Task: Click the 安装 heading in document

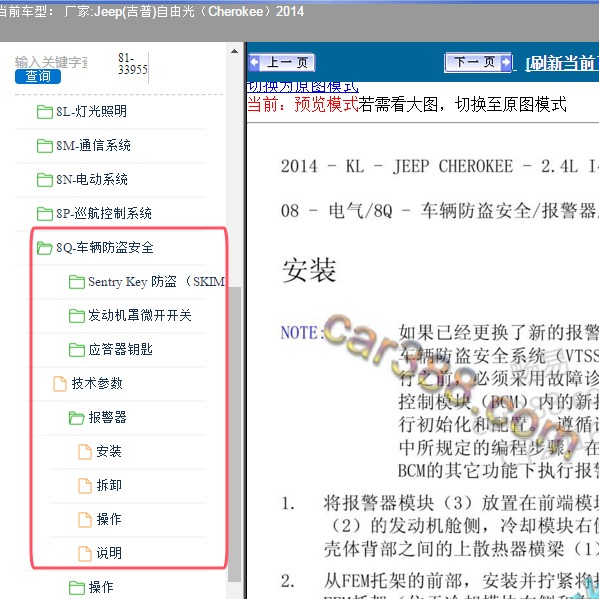Action: 309,270
